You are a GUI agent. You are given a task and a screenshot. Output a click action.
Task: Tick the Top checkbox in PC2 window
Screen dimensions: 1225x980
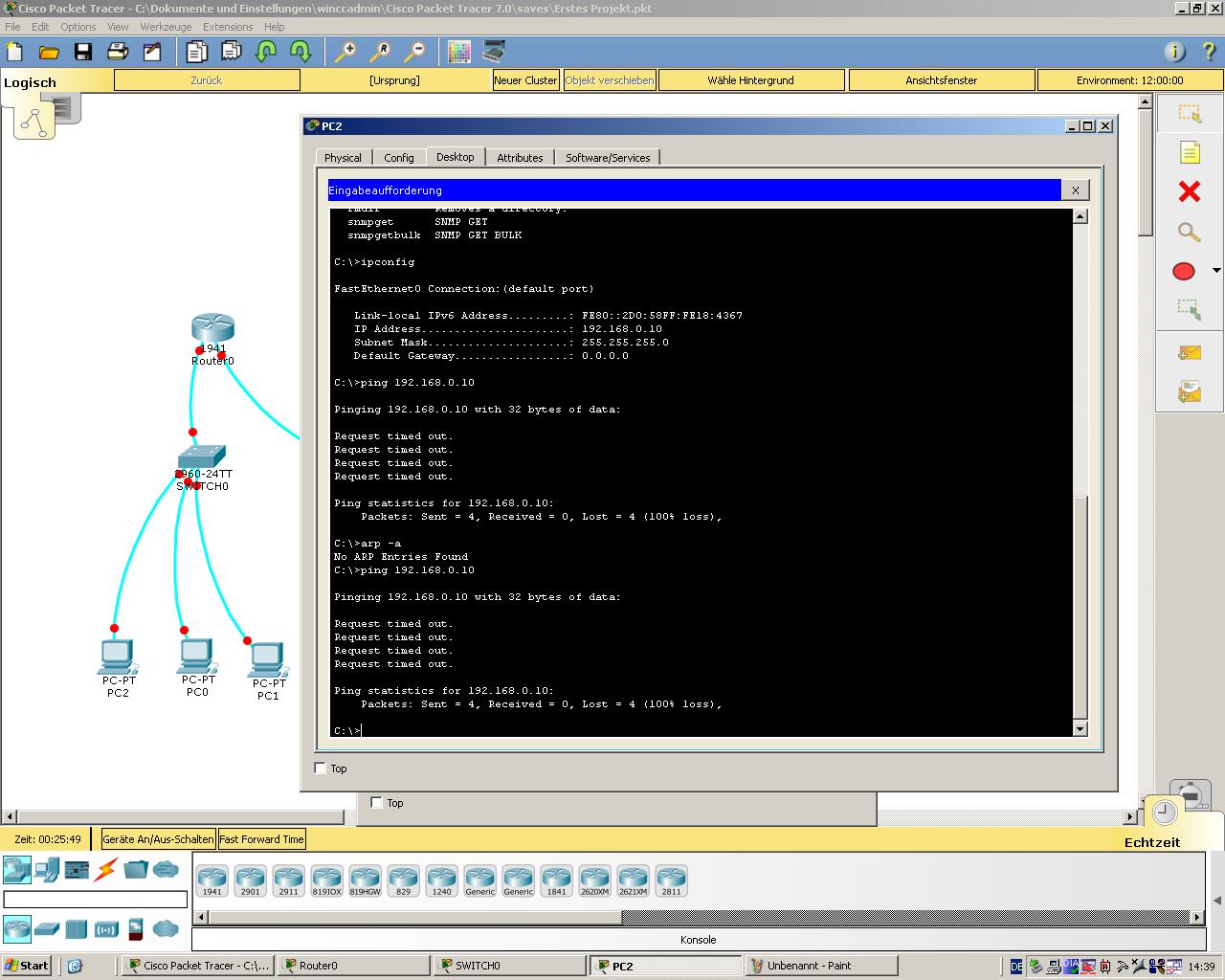pyautogui.click(x=321, y=768)
